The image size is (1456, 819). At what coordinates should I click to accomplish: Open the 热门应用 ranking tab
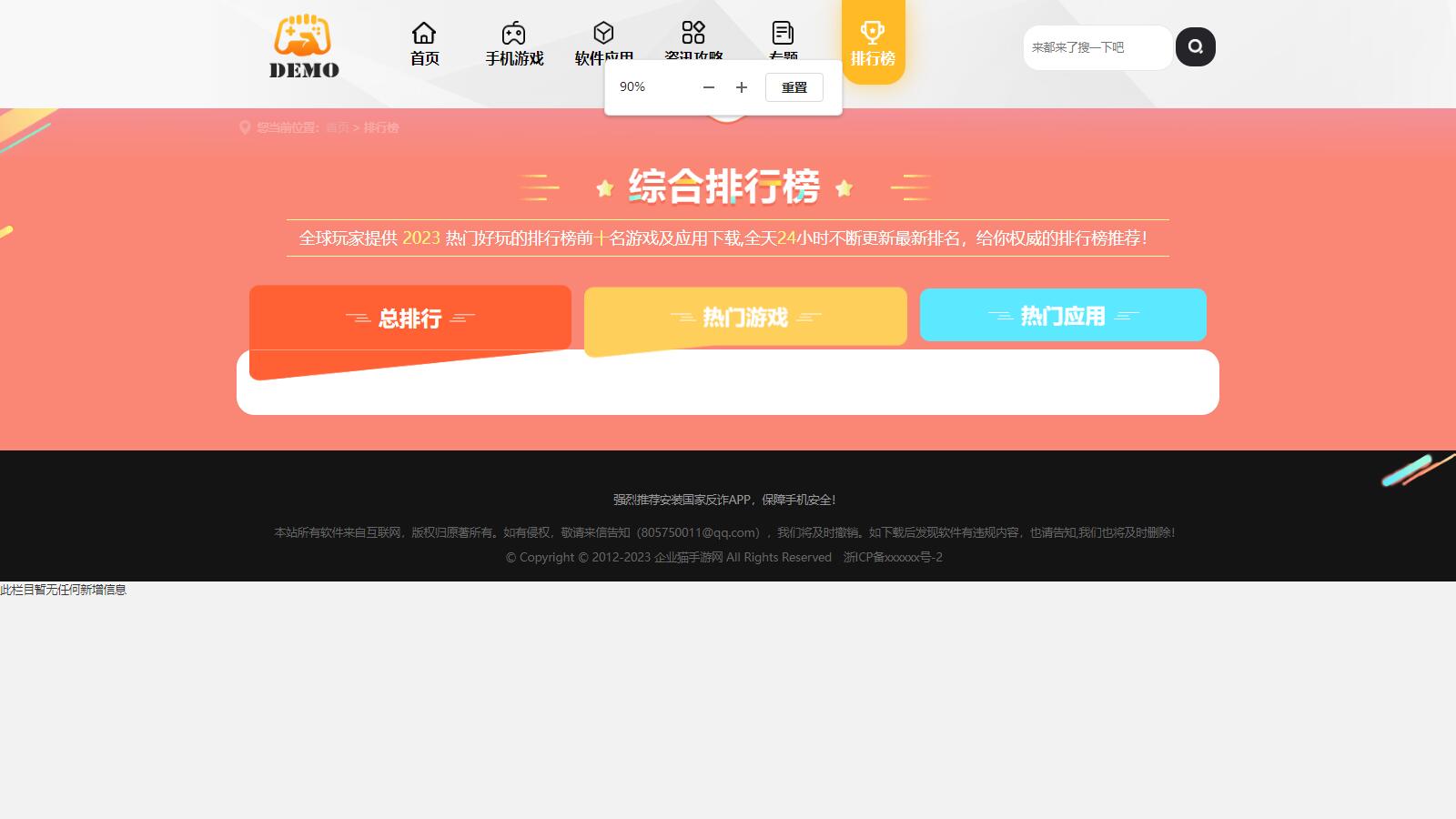[x=1062, y=315]
